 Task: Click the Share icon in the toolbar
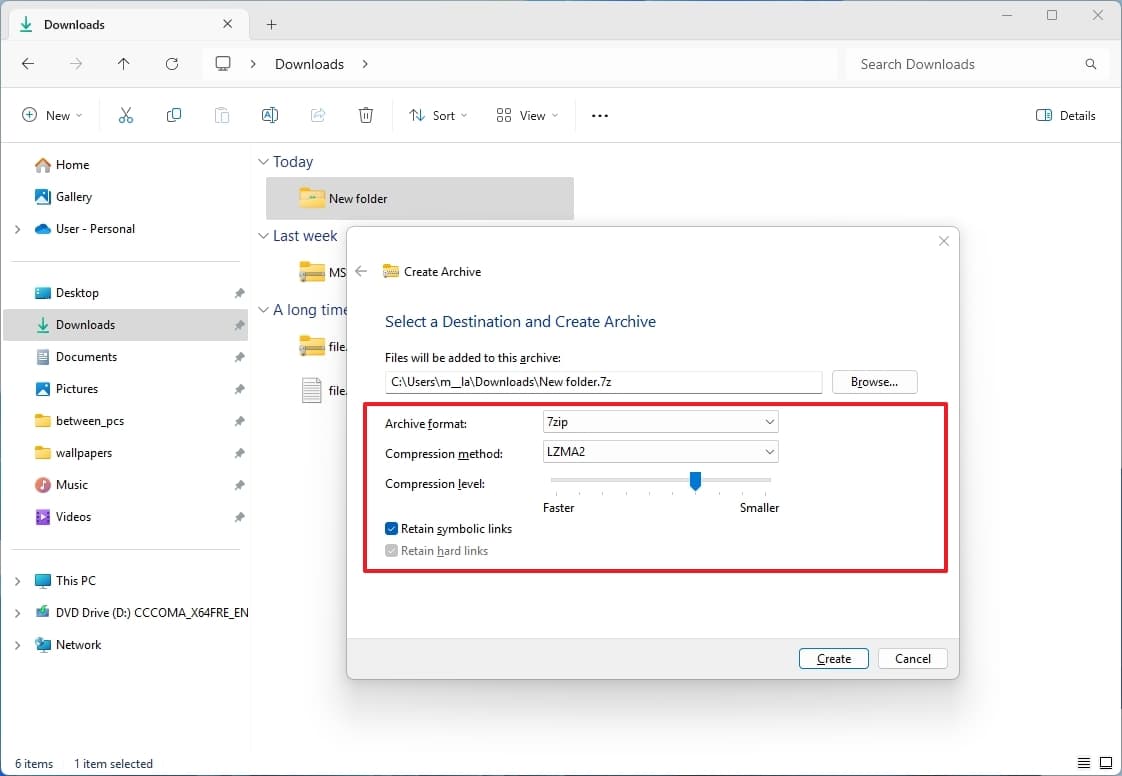click(317, 115)
